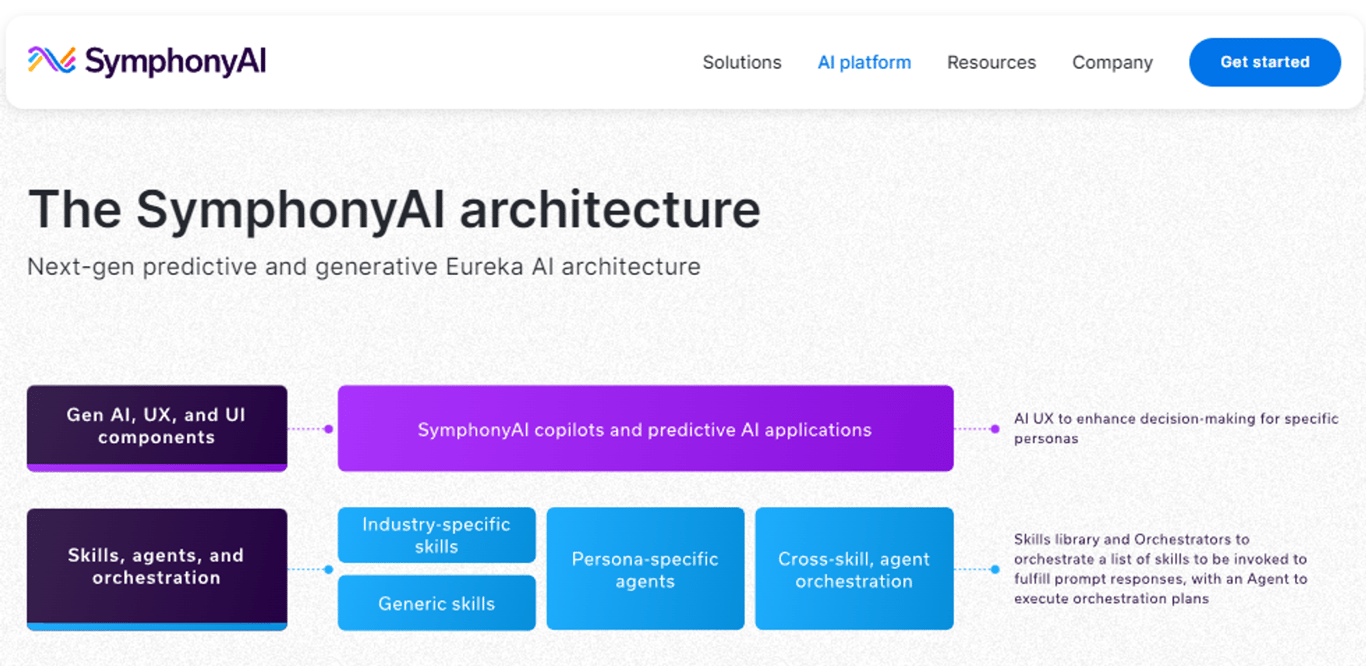This screenshot has width=1366, height=666.
Task: Select the Skills, agents, and orchestration box
Action: coord(157,569)
